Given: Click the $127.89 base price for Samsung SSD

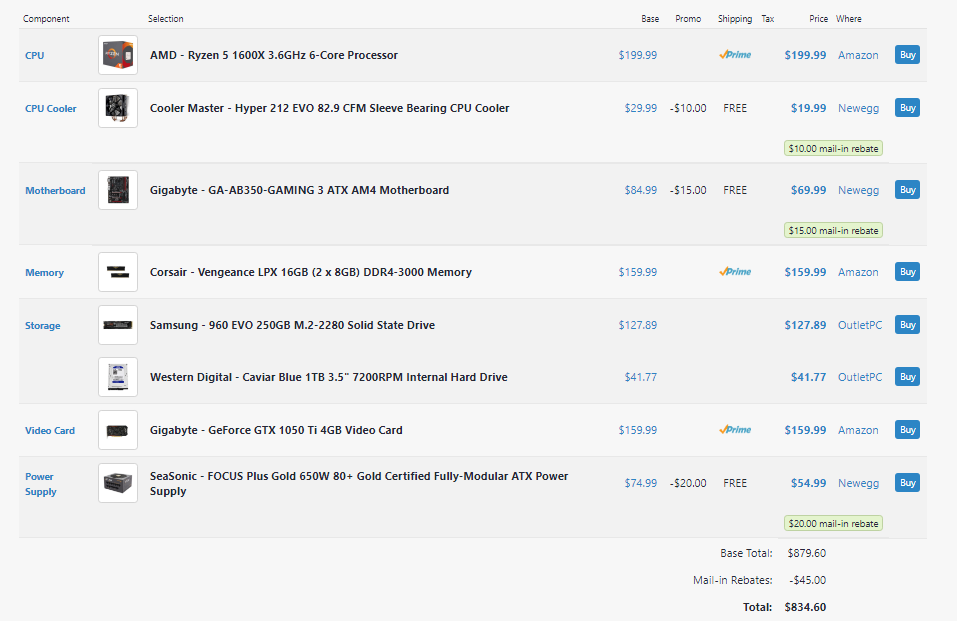Looking at the screenshot, I should click(x=638, y=325).
